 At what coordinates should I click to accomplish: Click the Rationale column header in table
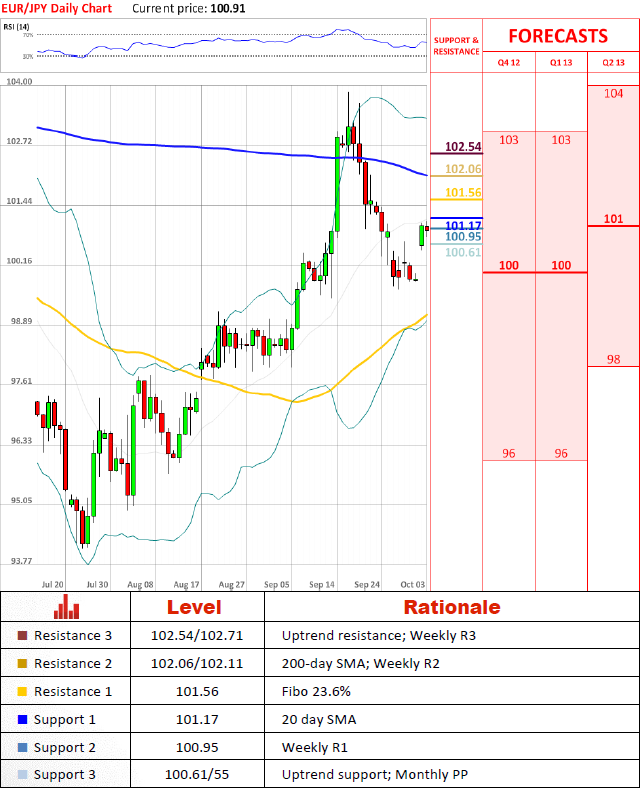coord(451,607)
